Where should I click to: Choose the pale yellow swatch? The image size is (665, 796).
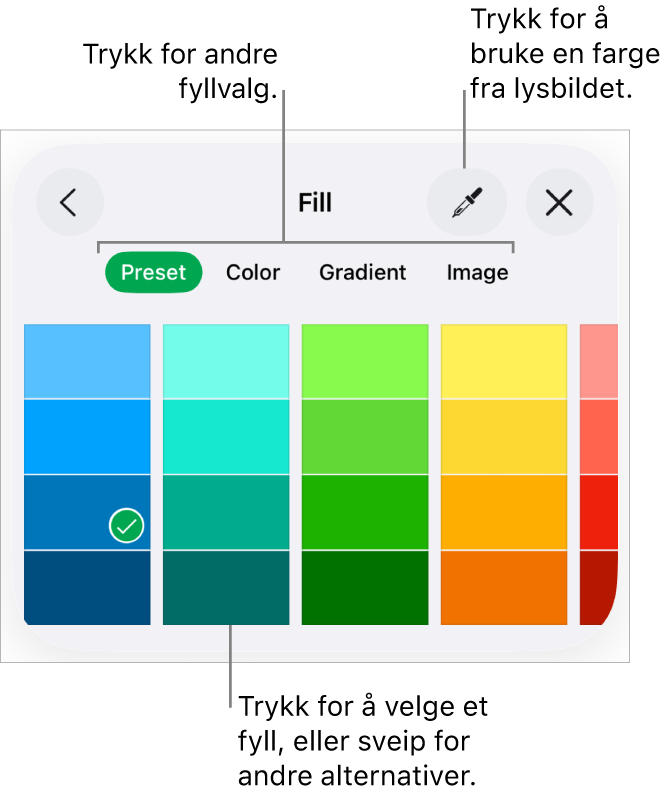[504, 361]
